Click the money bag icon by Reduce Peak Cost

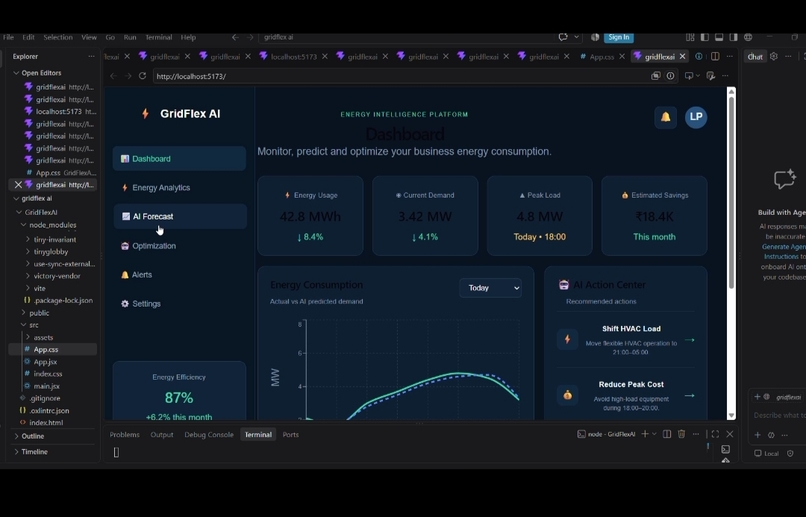pyautogui.click(x=567, y=395)
